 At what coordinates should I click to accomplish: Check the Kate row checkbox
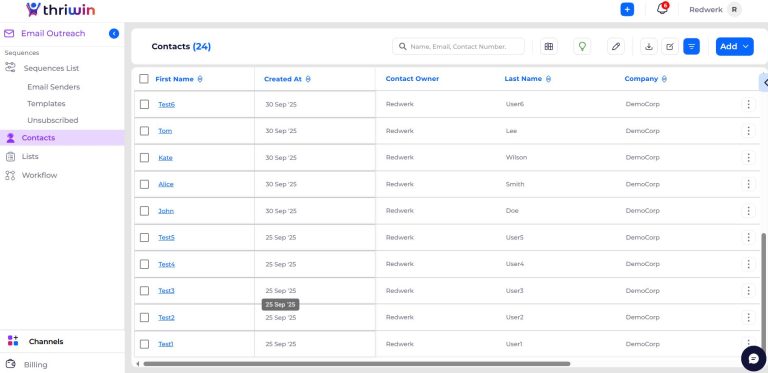point(144,158)
